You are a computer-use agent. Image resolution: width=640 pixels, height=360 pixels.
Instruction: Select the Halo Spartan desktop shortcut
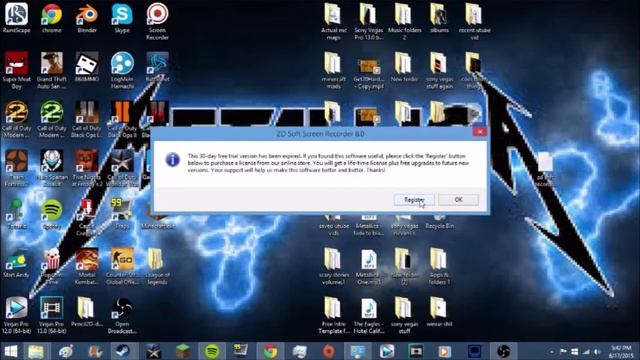point(51,168)
